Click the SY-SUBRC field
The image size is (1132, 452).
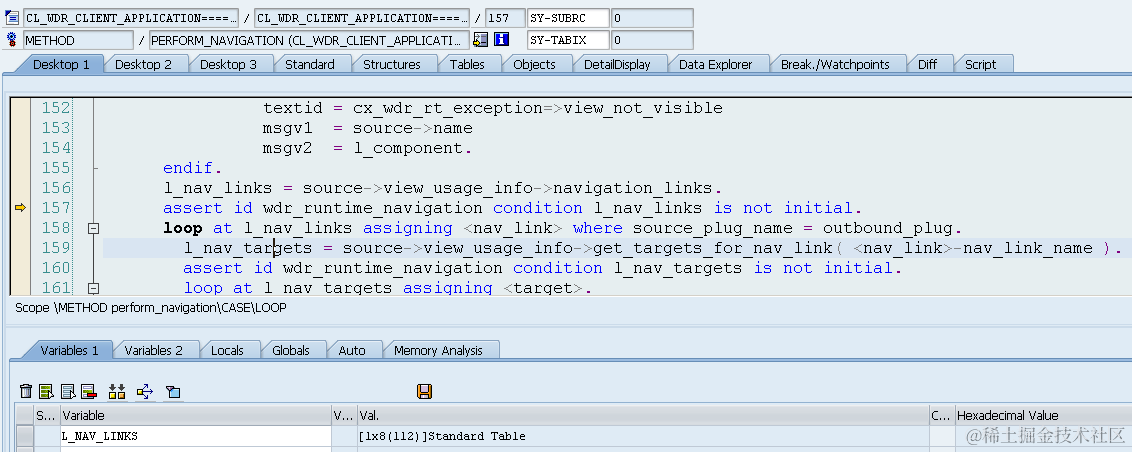click(567, 18)
